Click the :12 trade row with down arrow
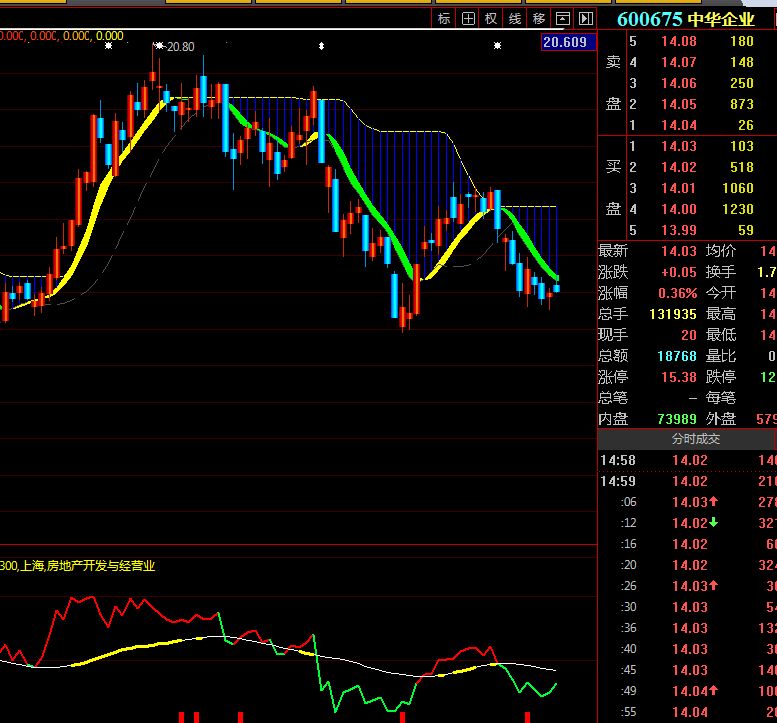Viewport: 777px width, 723px height. pos(687,523)
